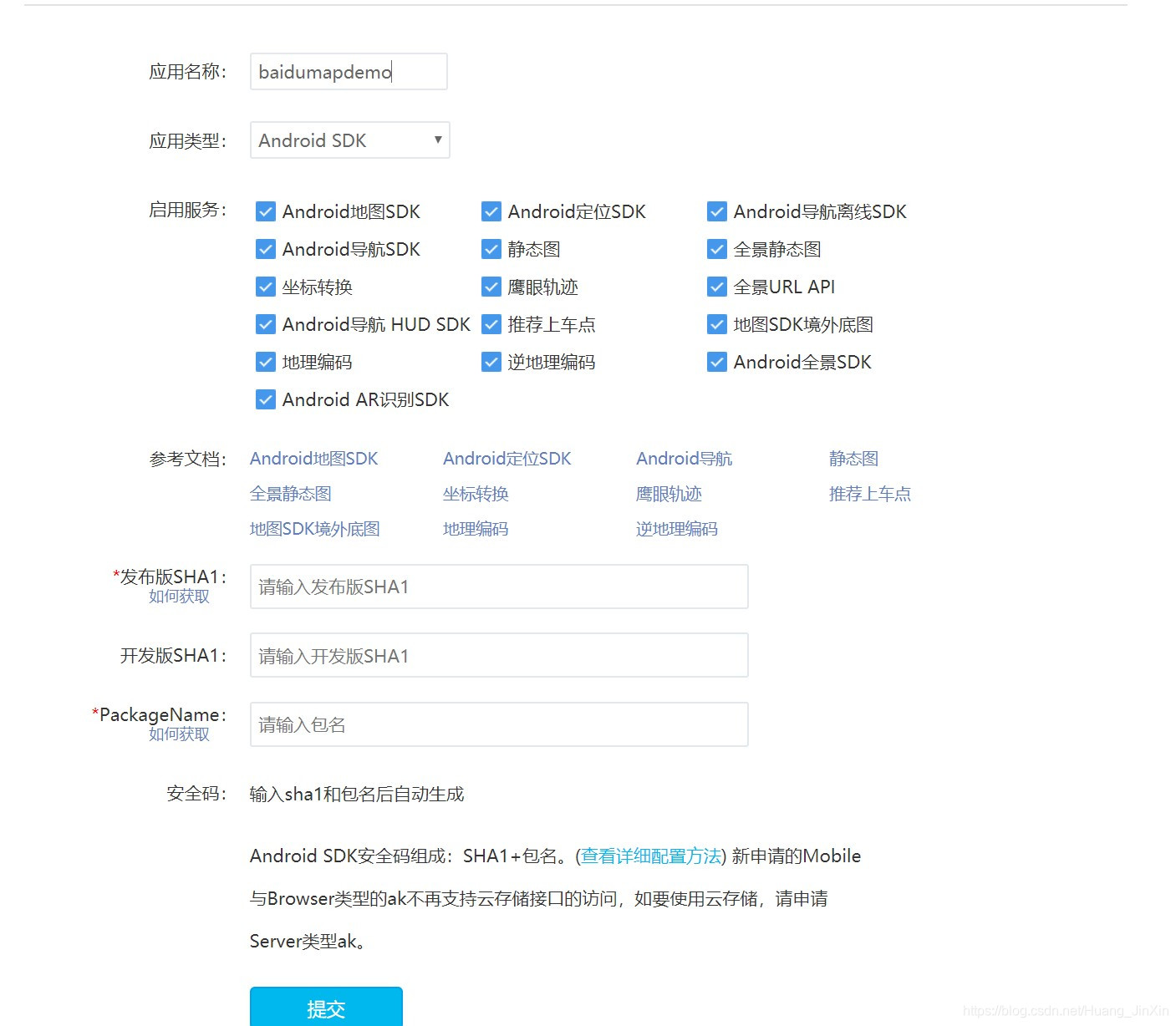Open the 地理编码 reference doc link
This screenshot has height=1026, width=1176.
[476, 529]
